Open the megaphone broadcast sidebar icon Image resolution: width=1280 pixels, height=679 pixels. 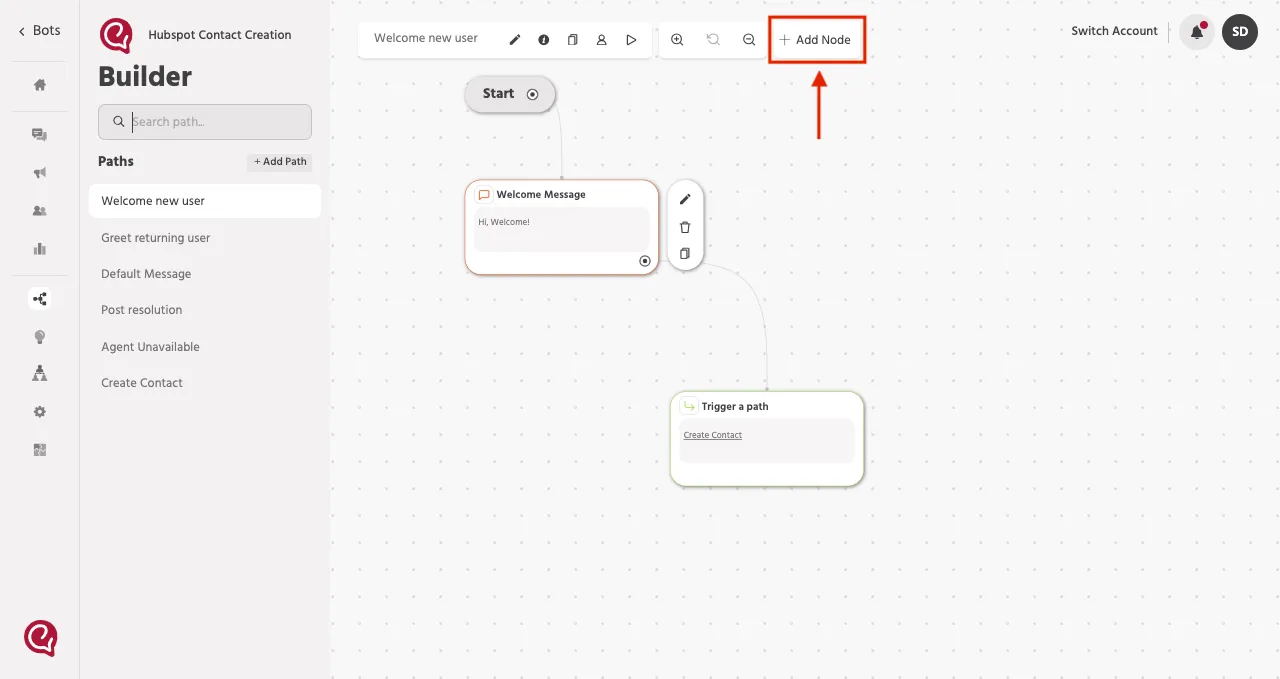[40, 172]
